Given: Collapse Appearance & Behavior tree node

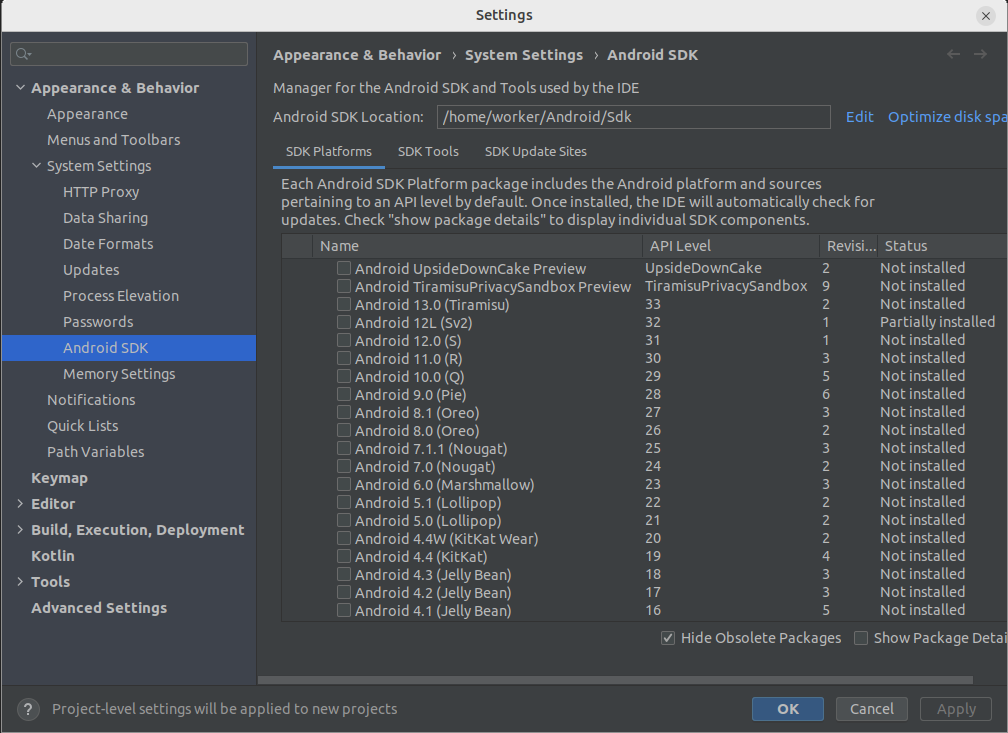Looking at the screenshot, I should pyautogui.click(x=21, y=87).
